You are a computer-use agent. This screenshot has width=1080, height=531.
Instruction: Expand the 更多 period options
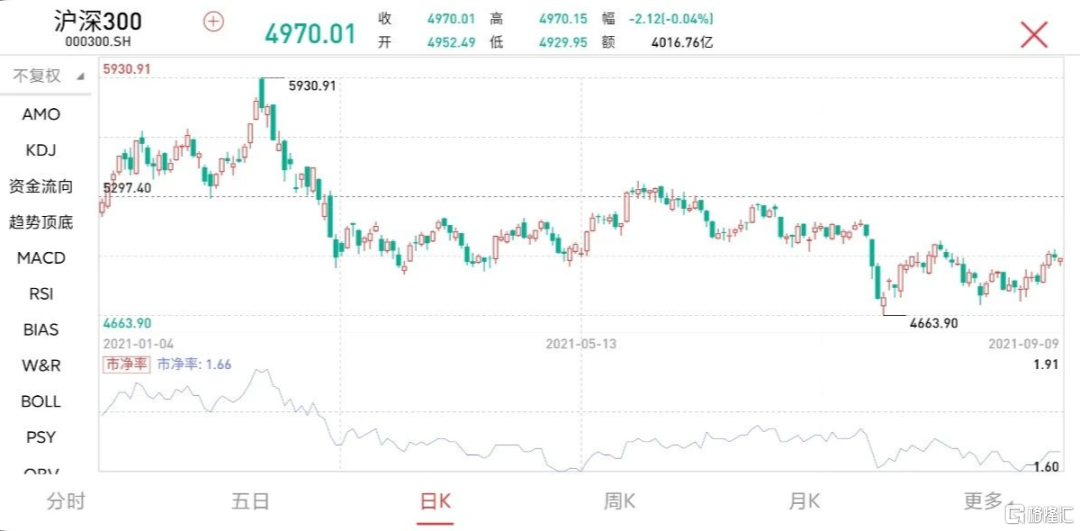(x=986, y=501)
